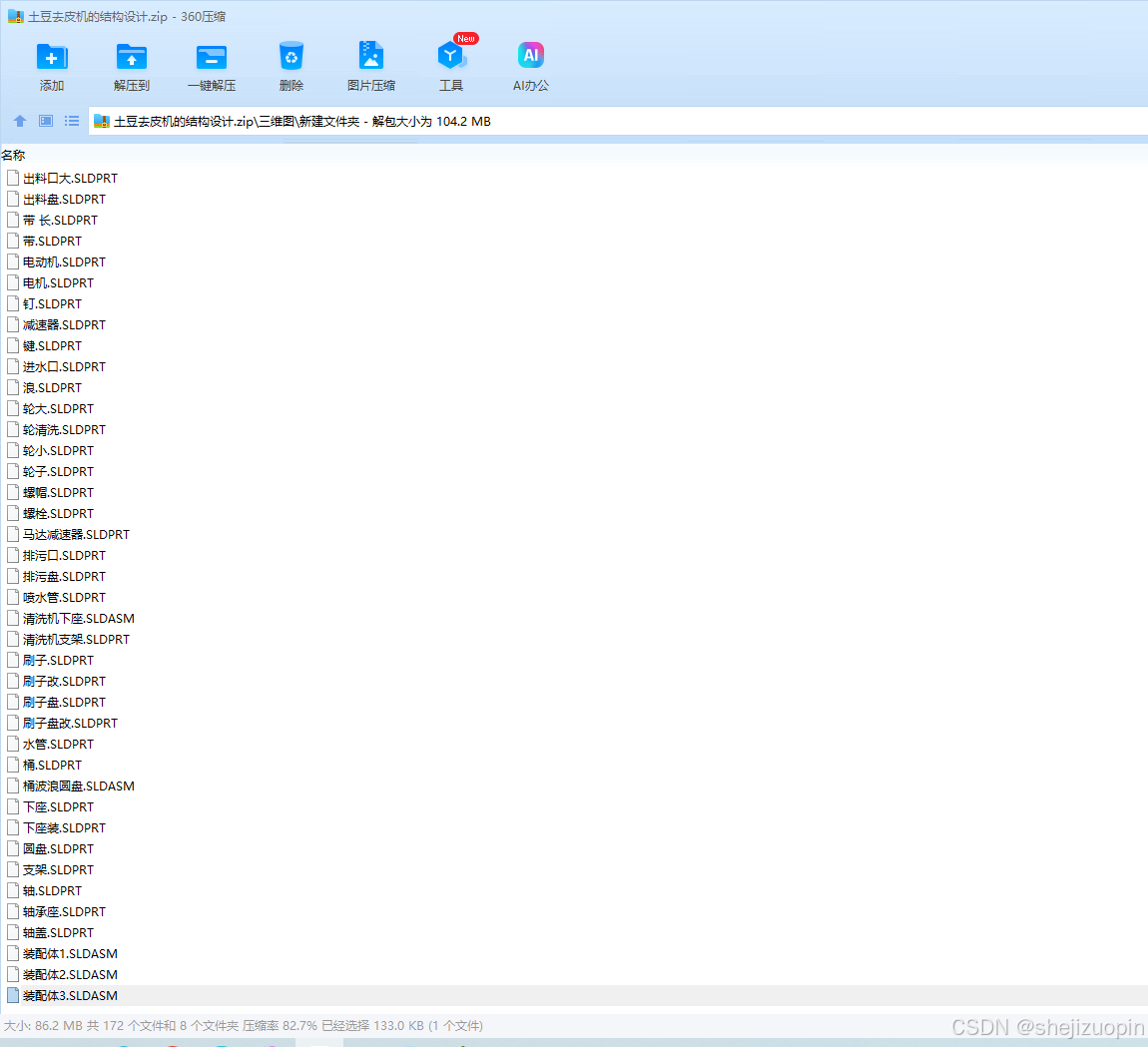Click the 一键解压 one-click extract icon
Image resolution: width=1148 pixels, height=1047 pixels.
coord(212,57)
